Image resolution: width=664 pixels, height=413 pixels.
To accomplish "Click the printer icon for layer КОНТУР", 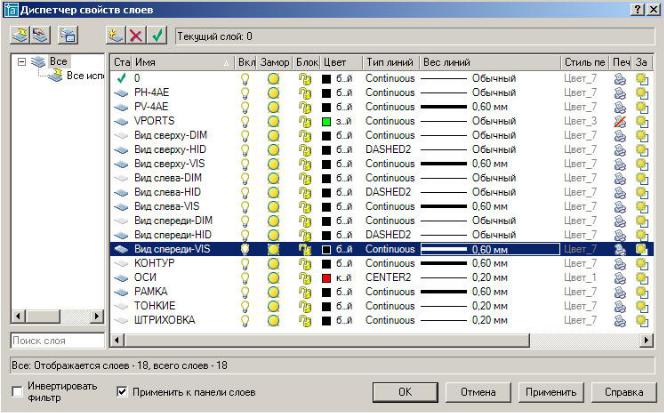I will pos(620,263).
